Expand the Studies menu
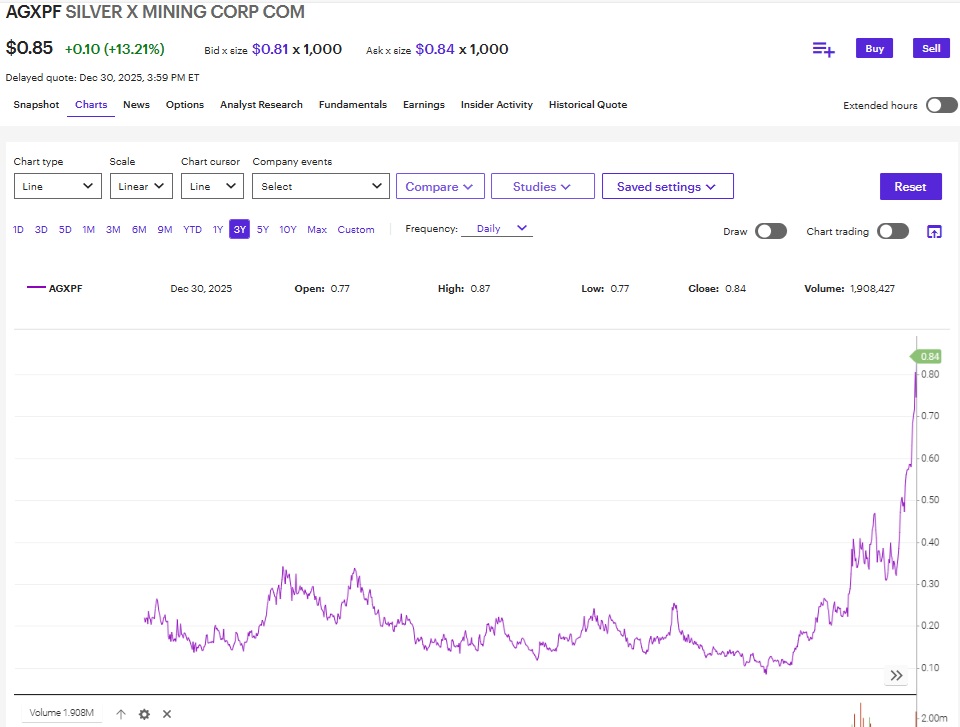 (x=542, y=186)
